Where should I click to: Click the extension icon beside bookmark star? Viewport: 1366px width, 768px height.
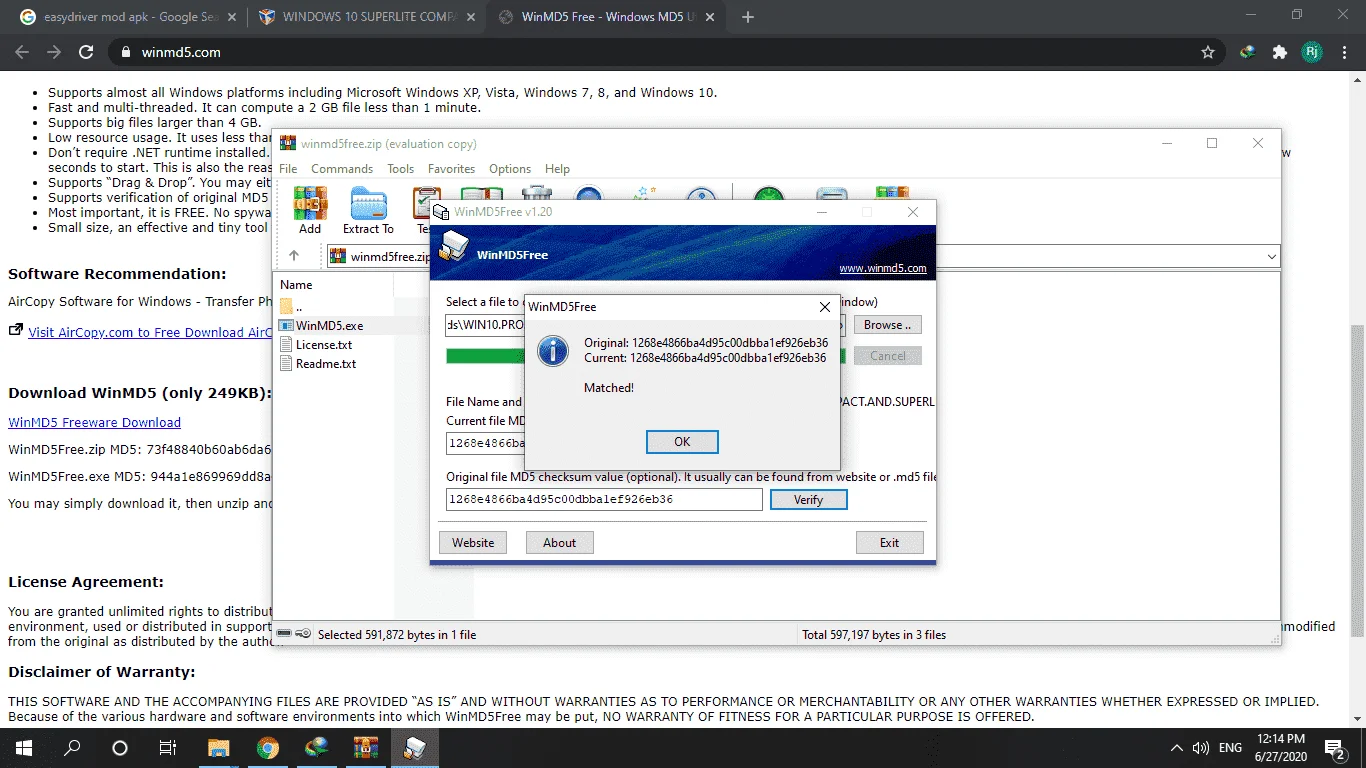coord(1248,52)
